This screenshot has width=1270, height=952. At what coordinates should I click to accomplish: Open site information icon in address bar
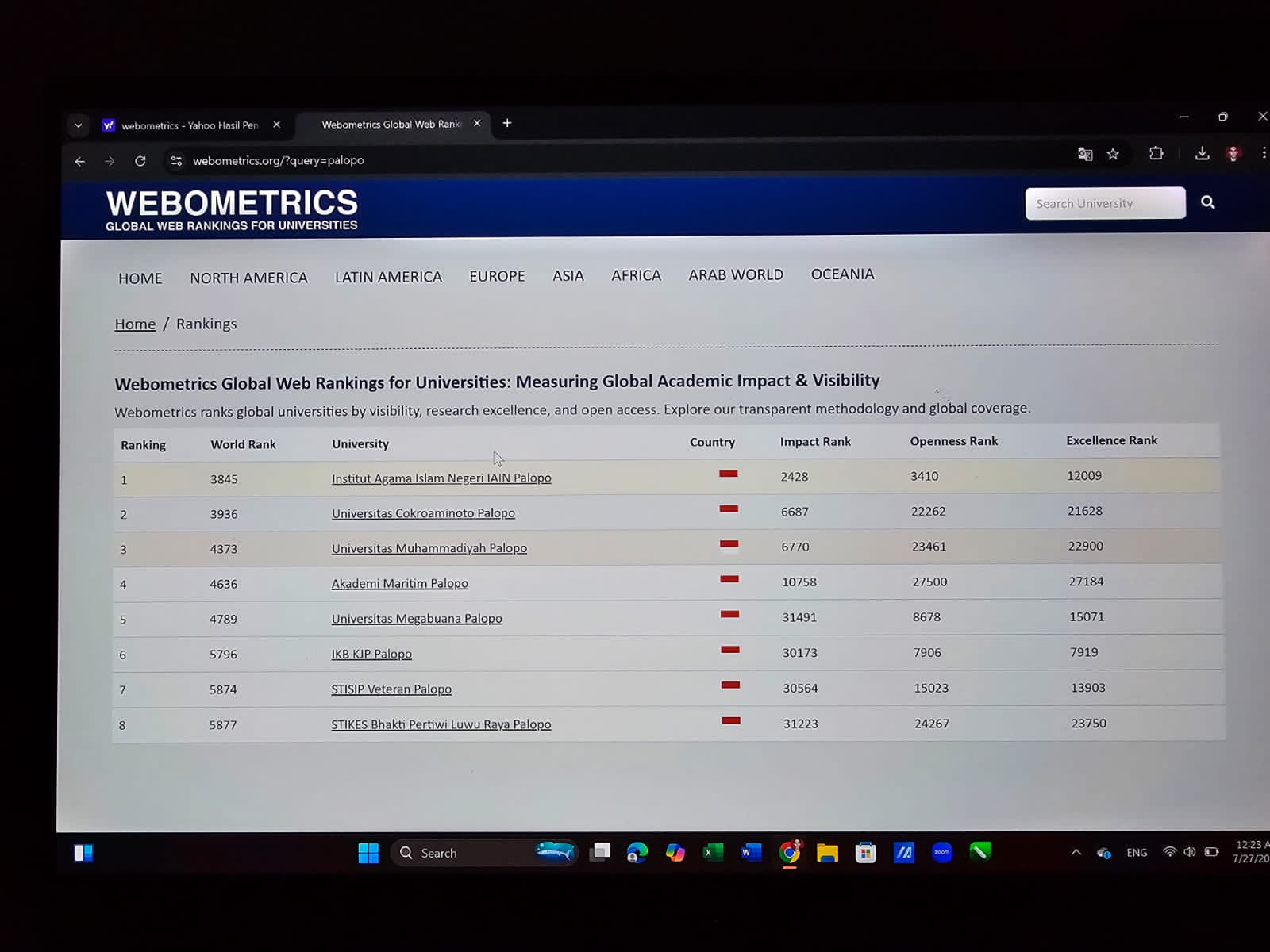click(176, 161)
